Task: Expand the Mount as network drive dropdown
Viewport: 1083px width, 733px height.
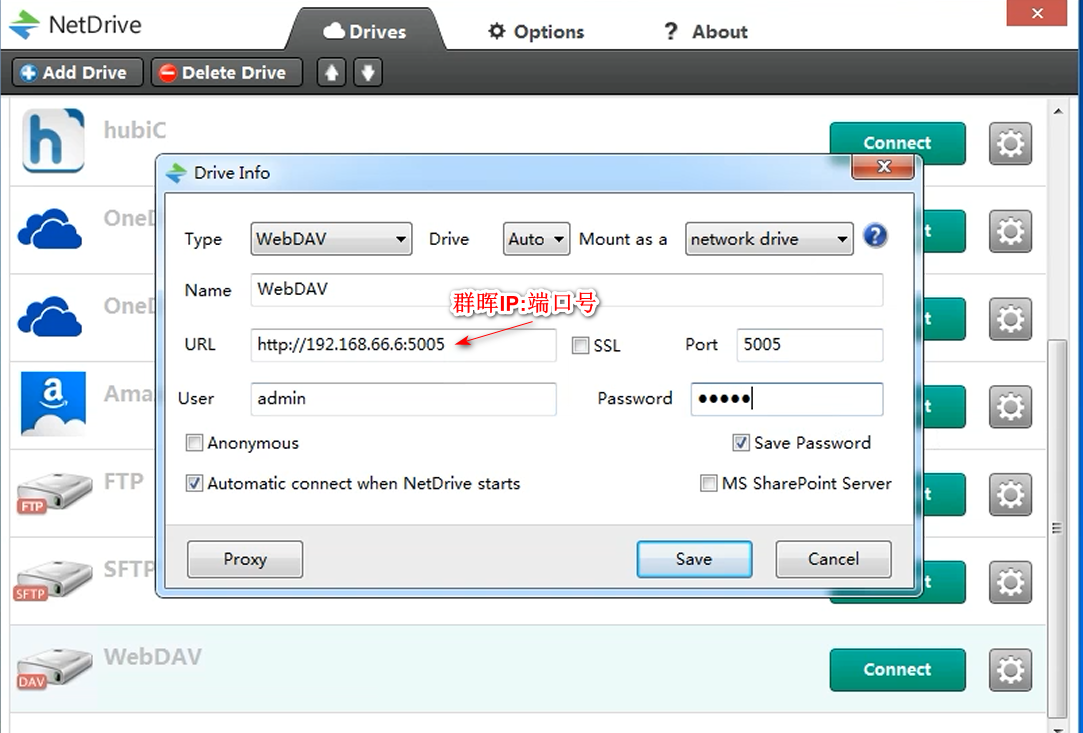Action: tap(769, 239)
